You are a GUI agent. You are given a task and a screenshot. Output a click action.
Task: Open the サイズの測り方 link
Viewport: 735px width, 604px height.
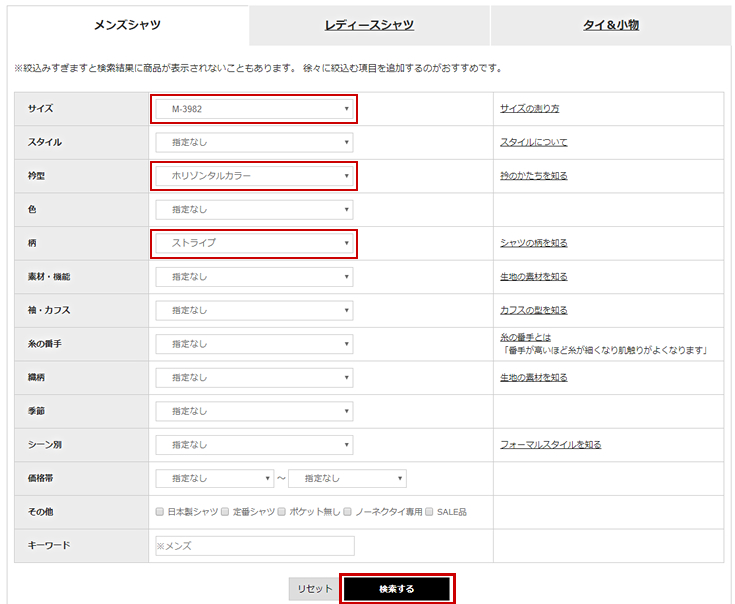(529, 109)
